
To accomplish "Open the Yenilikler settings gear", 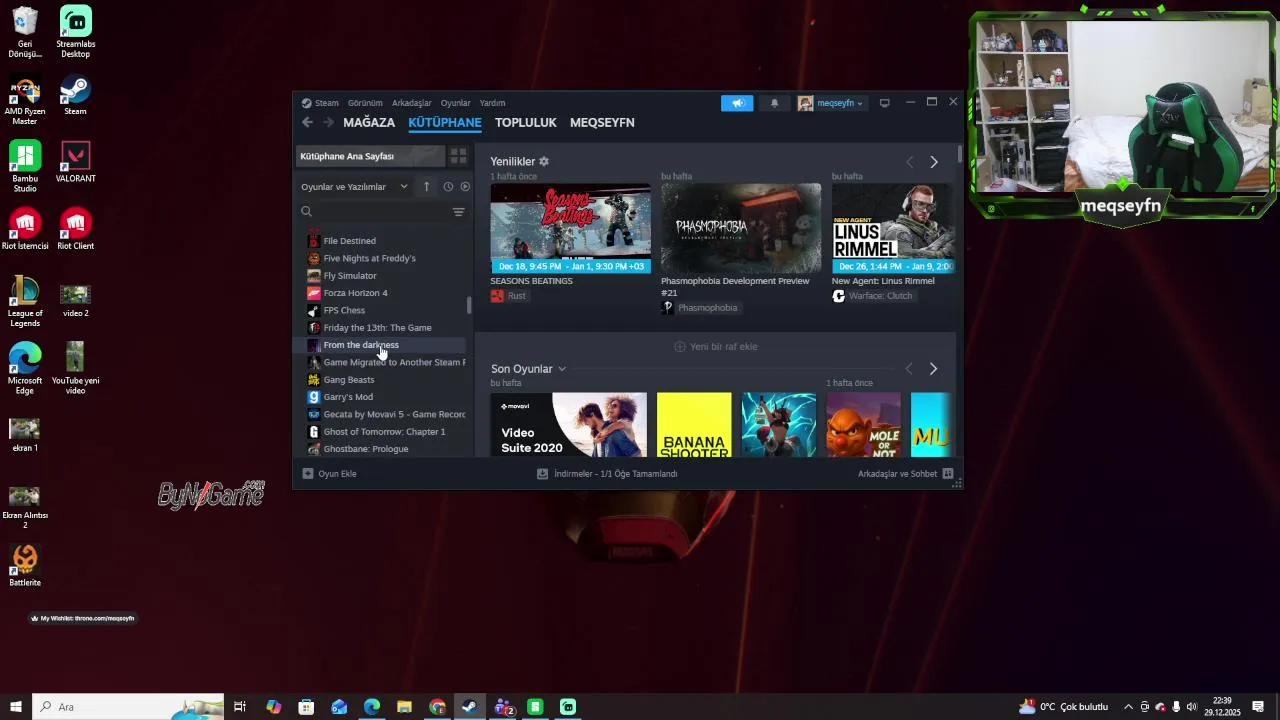I will (x=544, y=161).
